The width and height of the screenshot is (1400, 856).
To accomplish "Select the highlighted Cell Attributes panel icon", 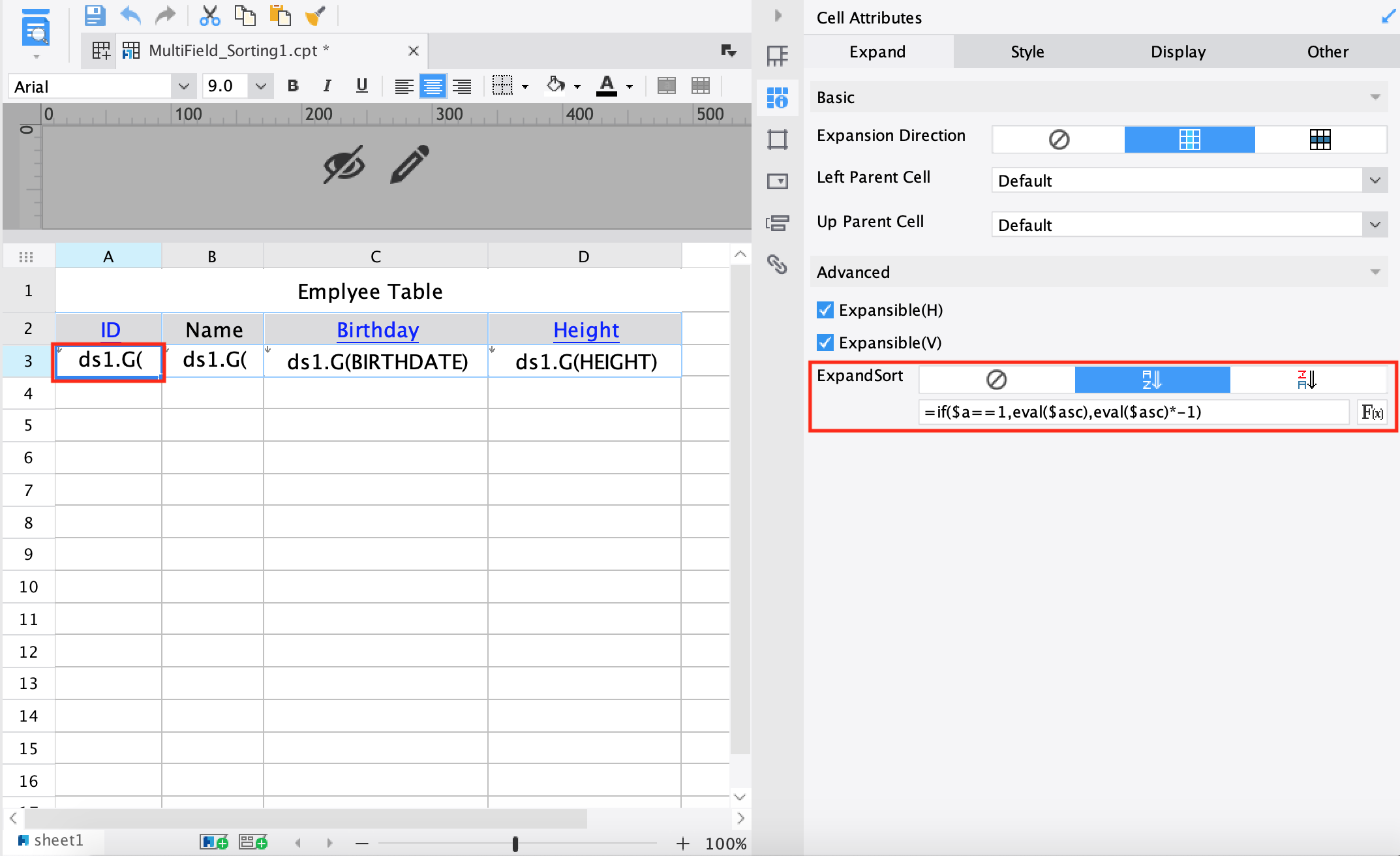I will point(777,97).
